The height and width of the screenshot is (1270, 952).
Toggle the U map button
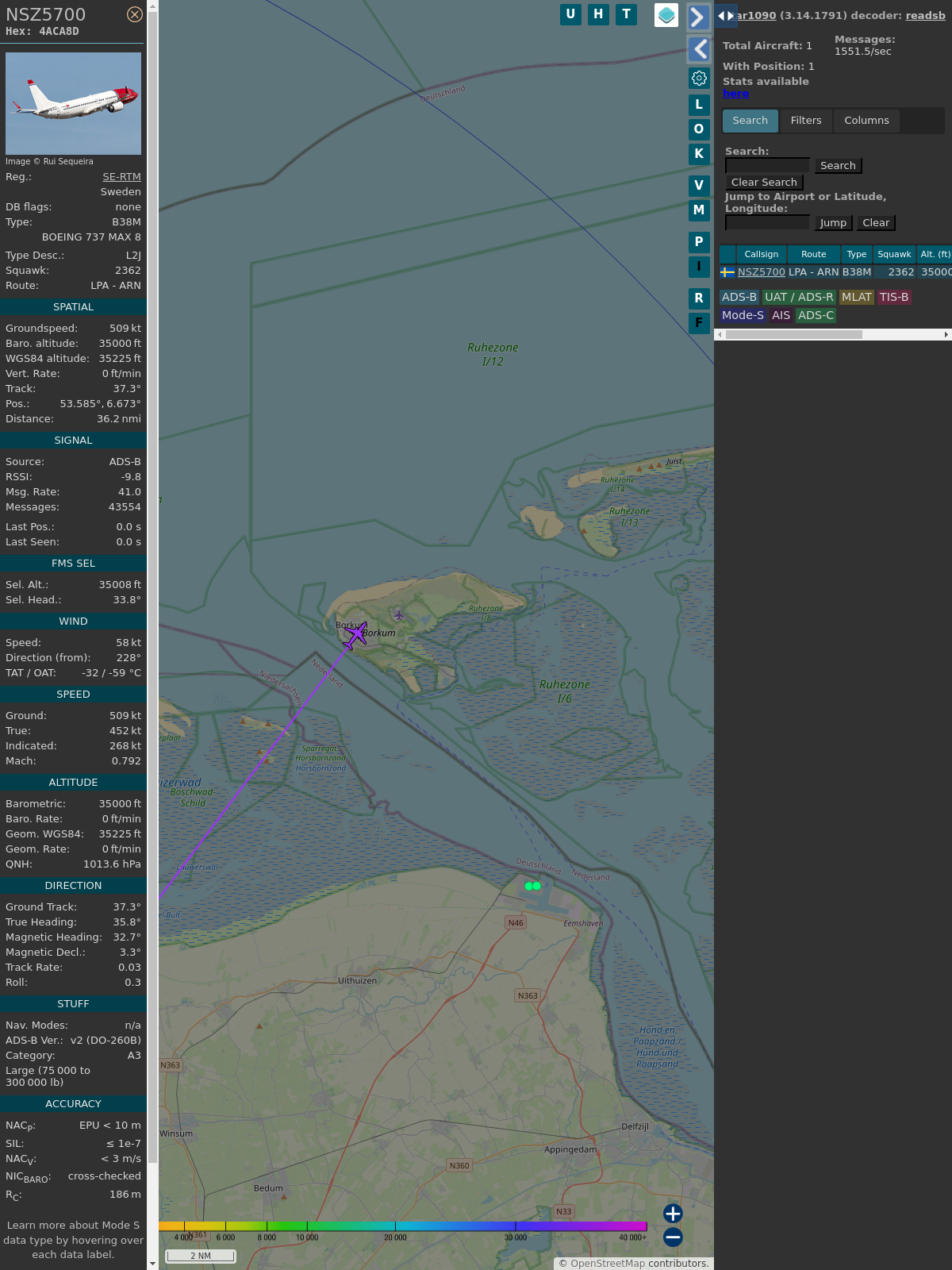[x=570, y=14]
